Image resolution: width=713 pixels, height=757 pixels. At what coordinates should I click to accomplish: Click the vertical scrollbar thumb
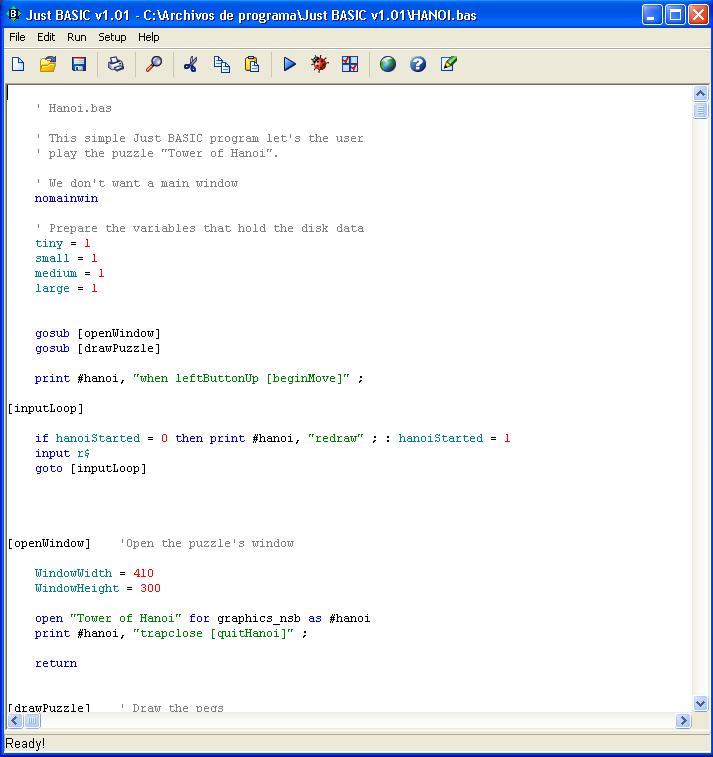point(700,111)
